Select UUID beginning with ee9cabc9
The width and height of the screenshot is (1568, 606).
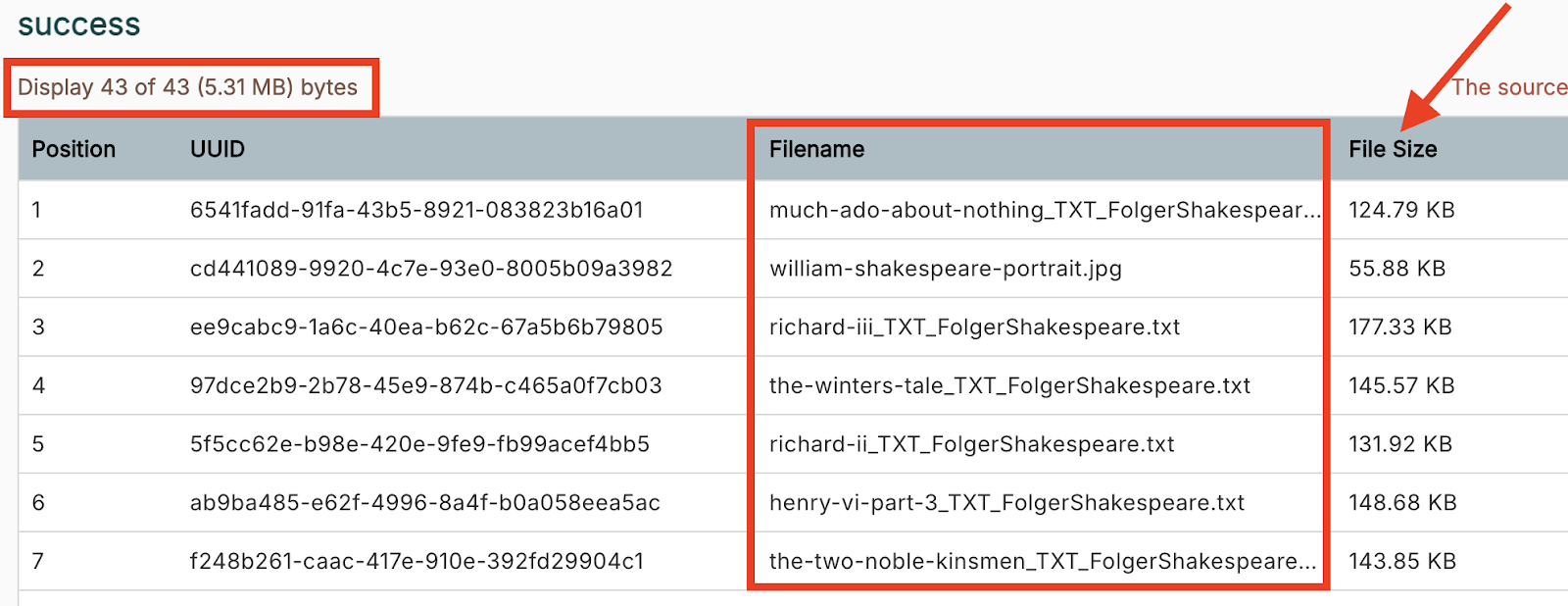pyautogui.click(x=426, y=327)
